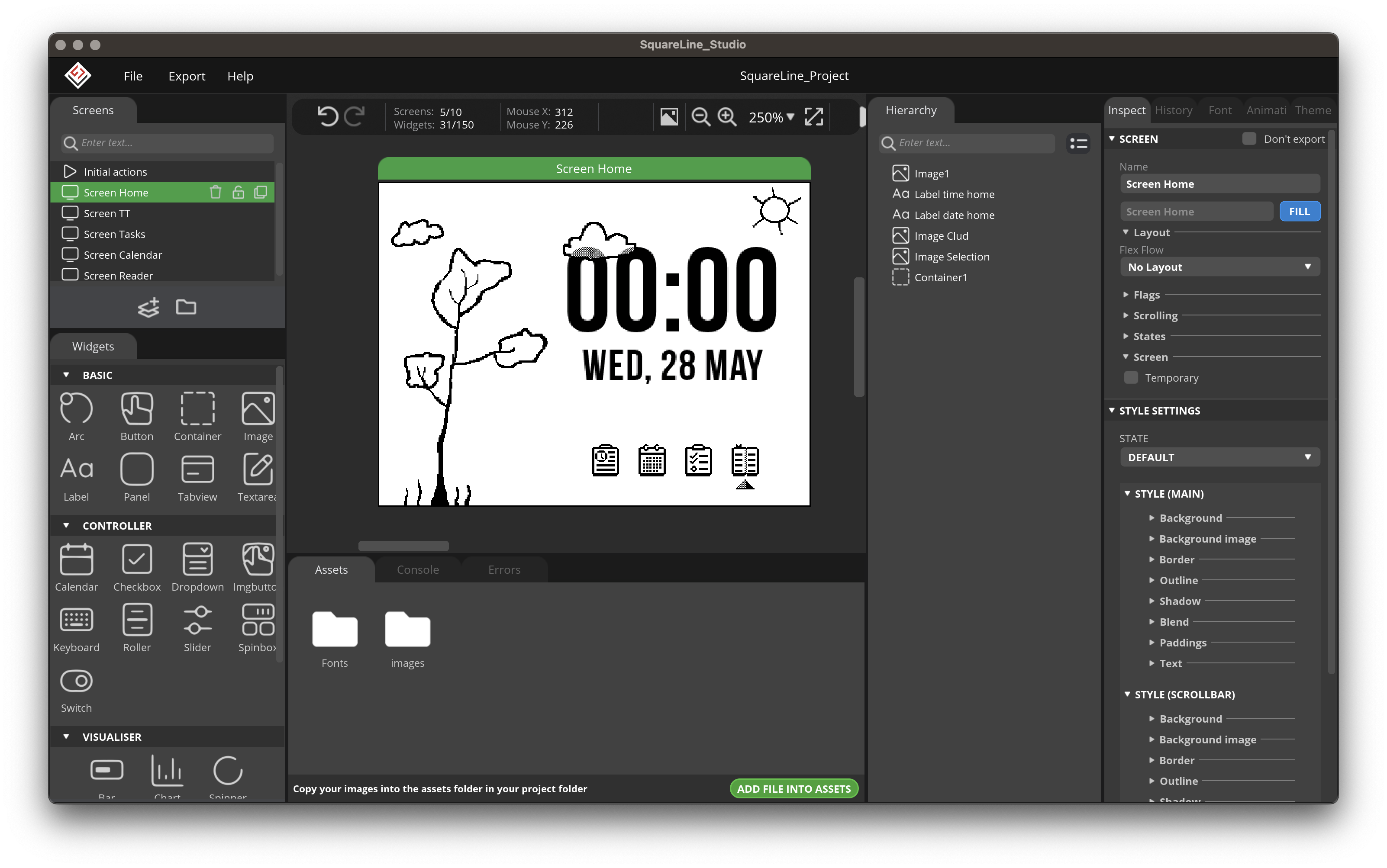Viewport: 1387px width, 868px height.
Task: Check the Temporary screen checkbox
Action: (1130, 377)
